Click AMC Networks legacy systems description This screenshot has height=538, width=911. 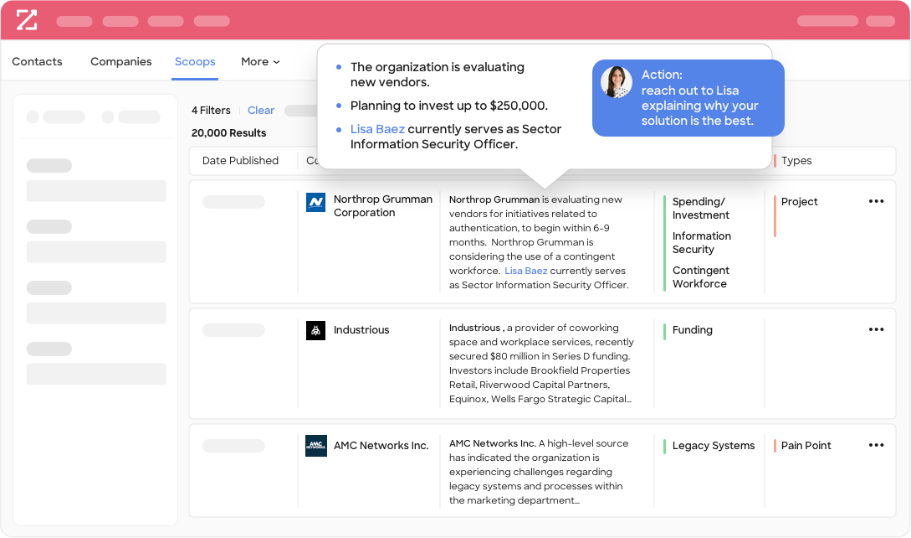click(538, 472)
